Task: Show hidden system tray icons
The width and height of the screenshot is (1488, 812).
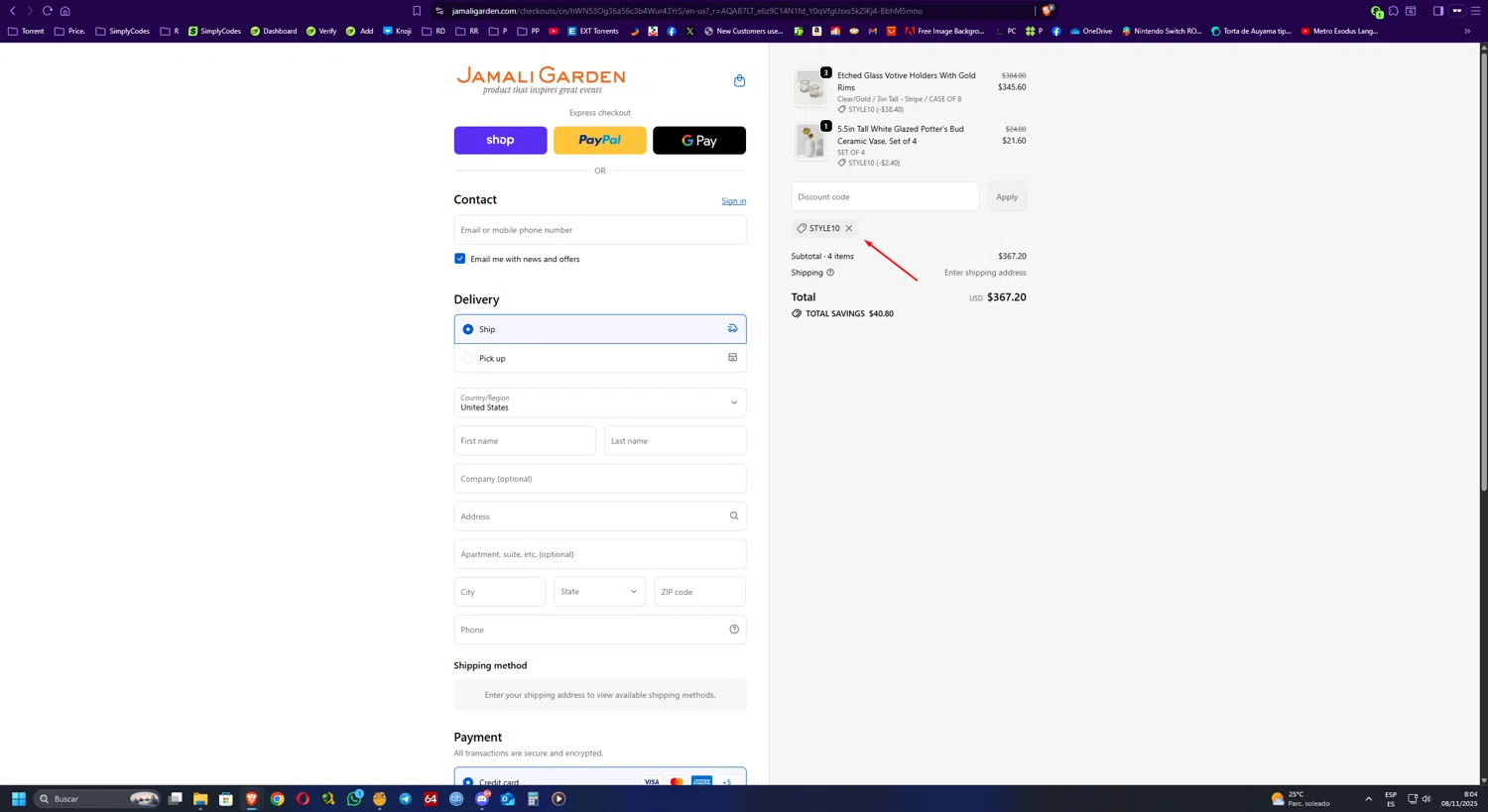Action: click(x=1368, y=798)
